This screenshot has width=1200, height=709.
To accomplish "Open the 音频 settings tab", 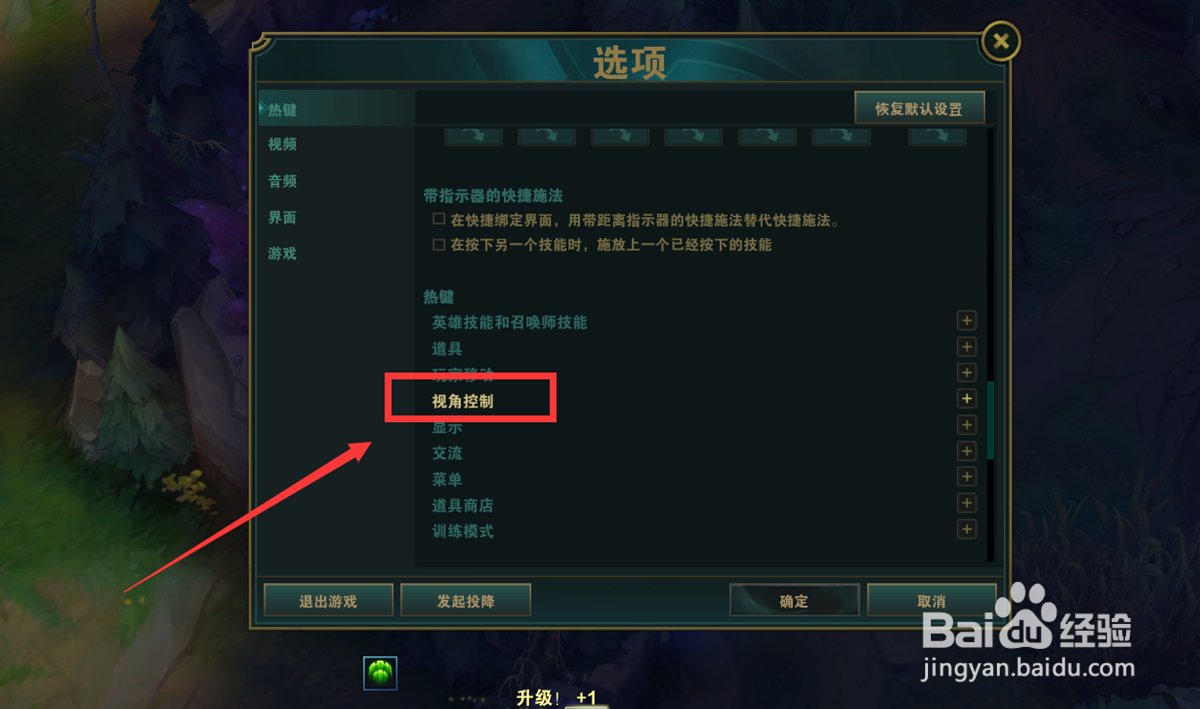I will tap(283, 181).
